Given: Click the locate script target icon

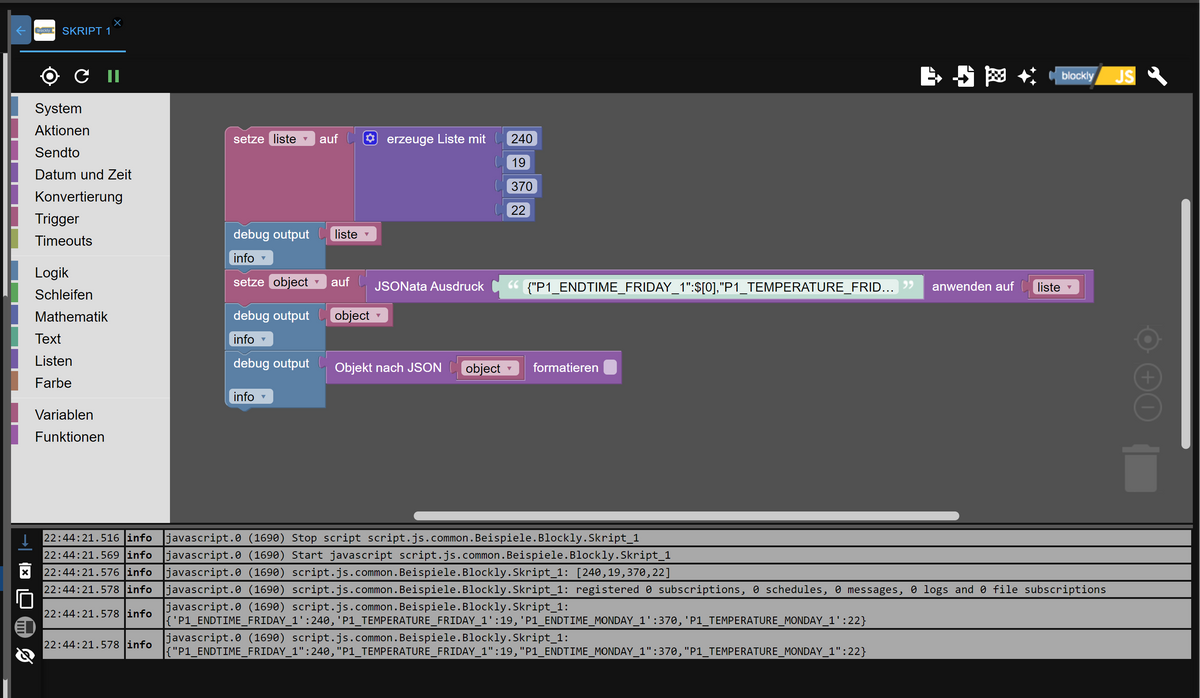Looking at the screenshot, I should point(50,76).
